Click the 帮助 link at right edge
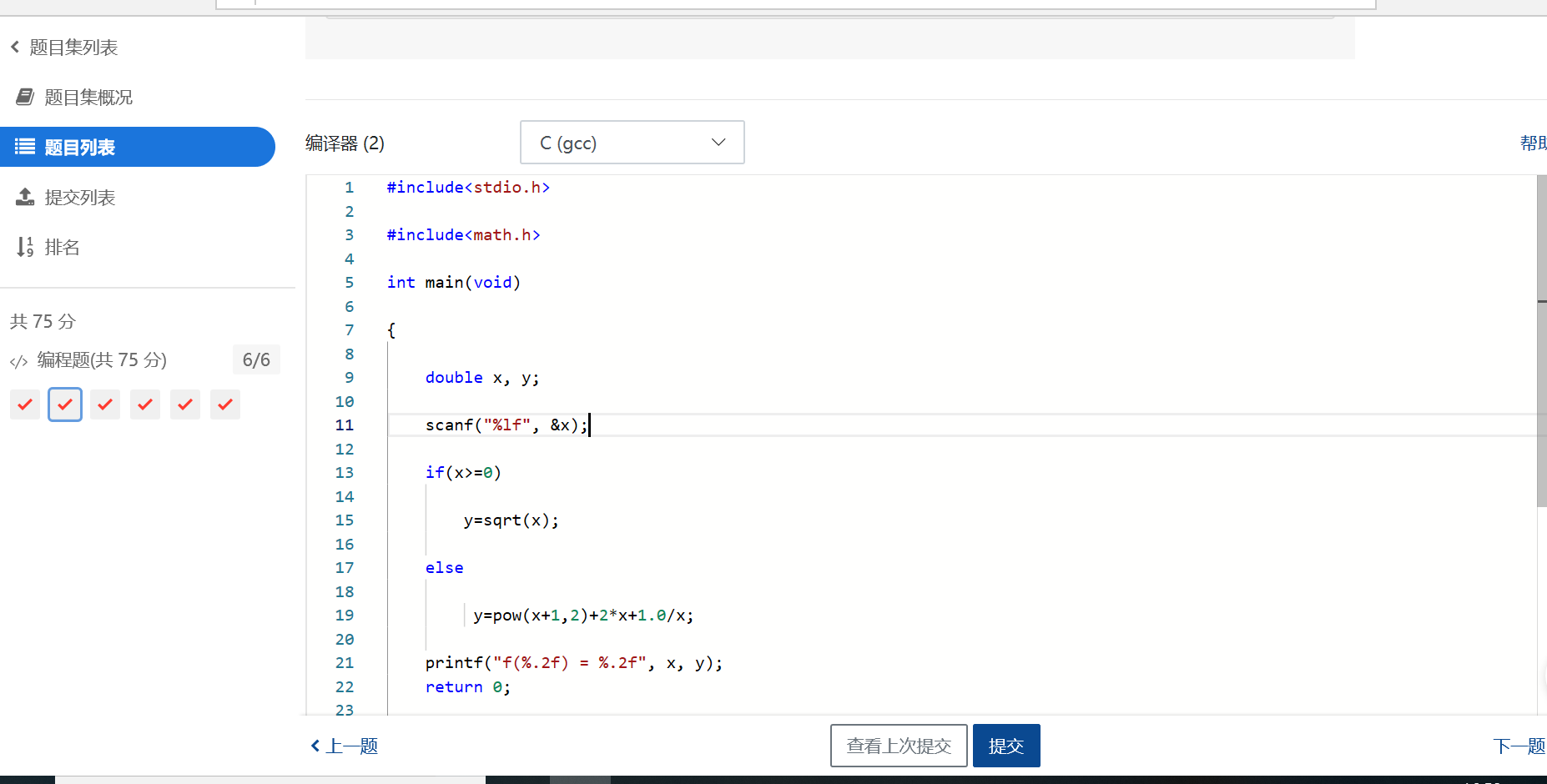 point(1534,143)
